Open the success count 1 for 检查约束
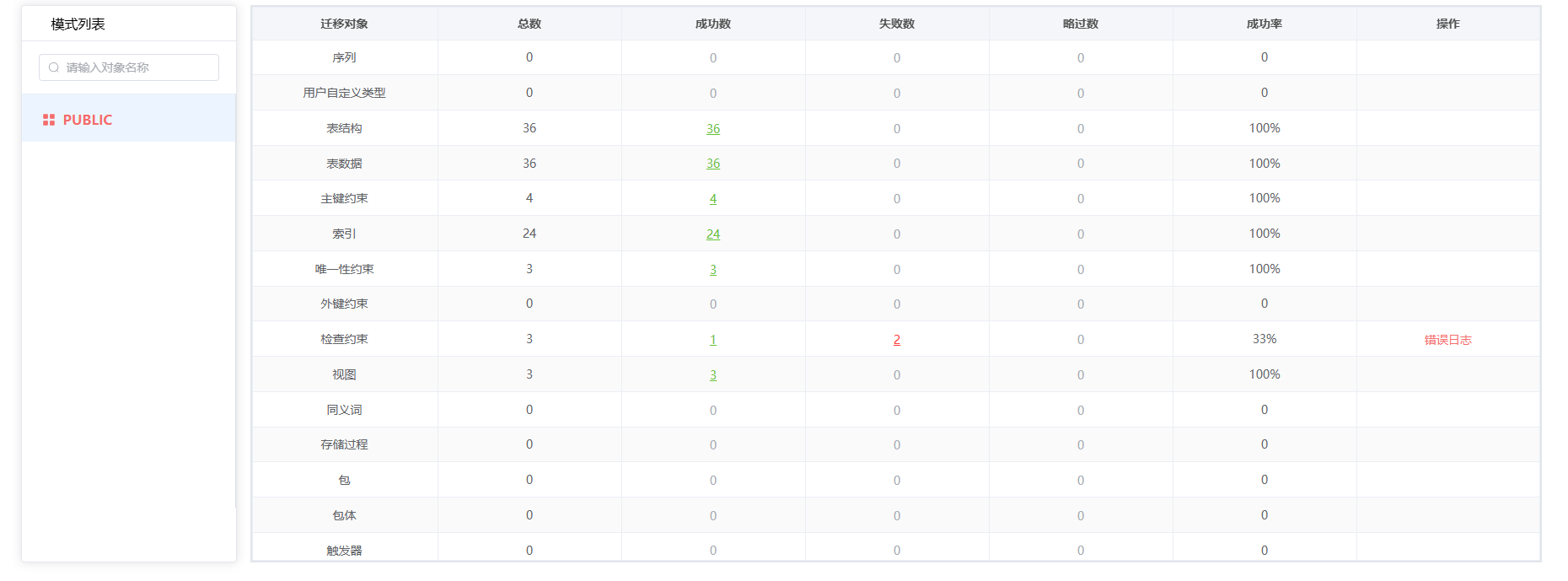The height and width of the screenshot is (581, 1568). 713,340
